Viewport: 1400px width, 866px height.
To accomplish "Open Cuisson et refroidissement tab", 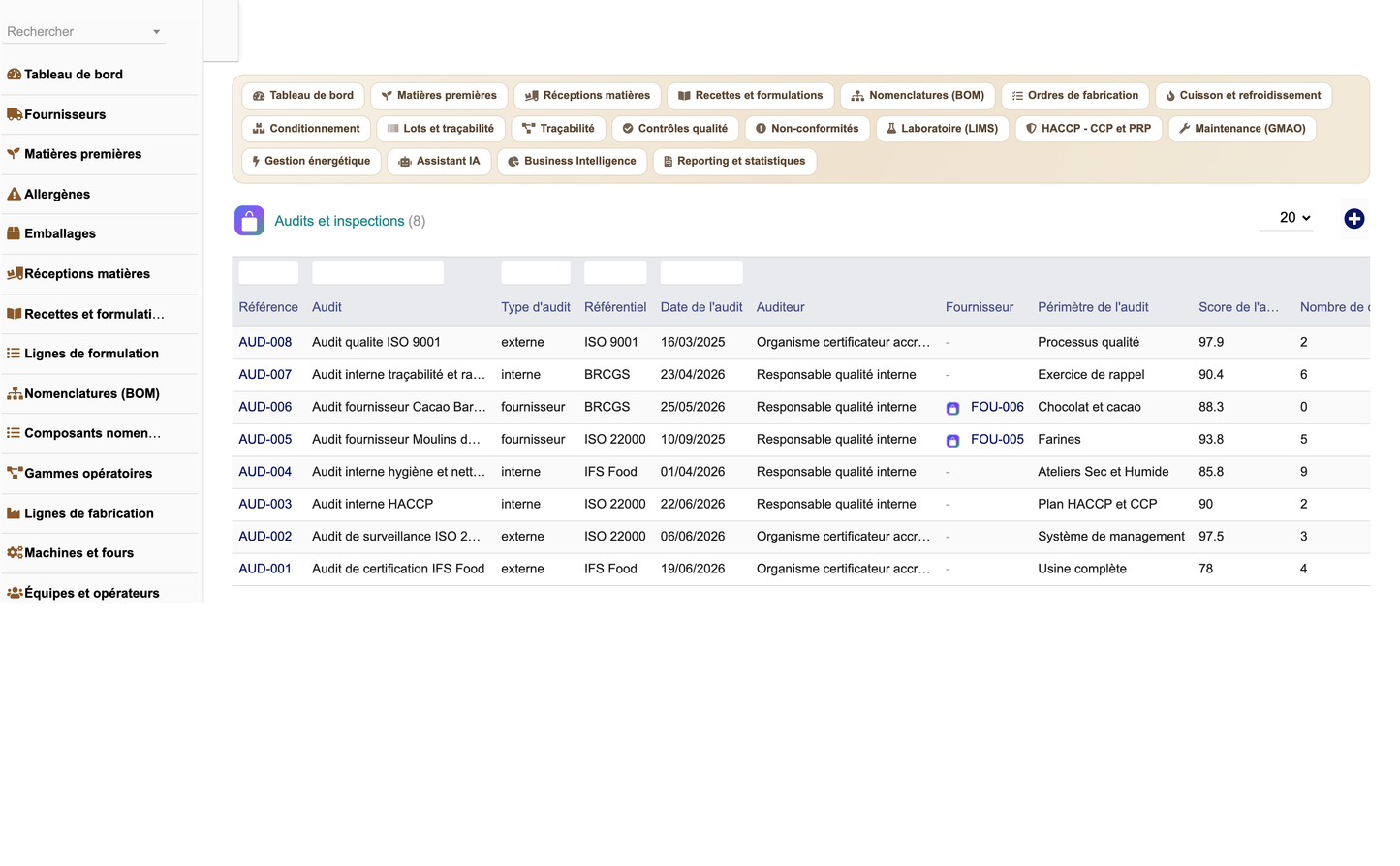I will point(1243,96).
